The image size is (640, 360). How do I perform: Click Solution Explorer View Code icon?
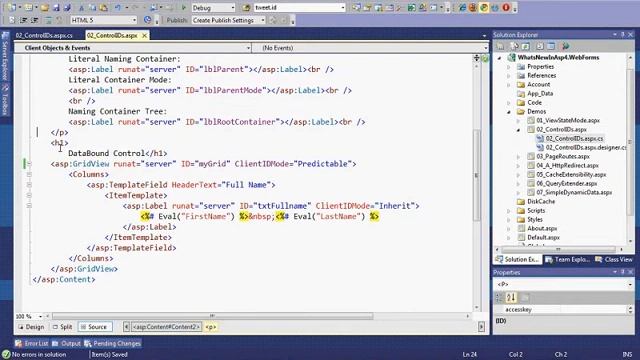click(540, 46)
